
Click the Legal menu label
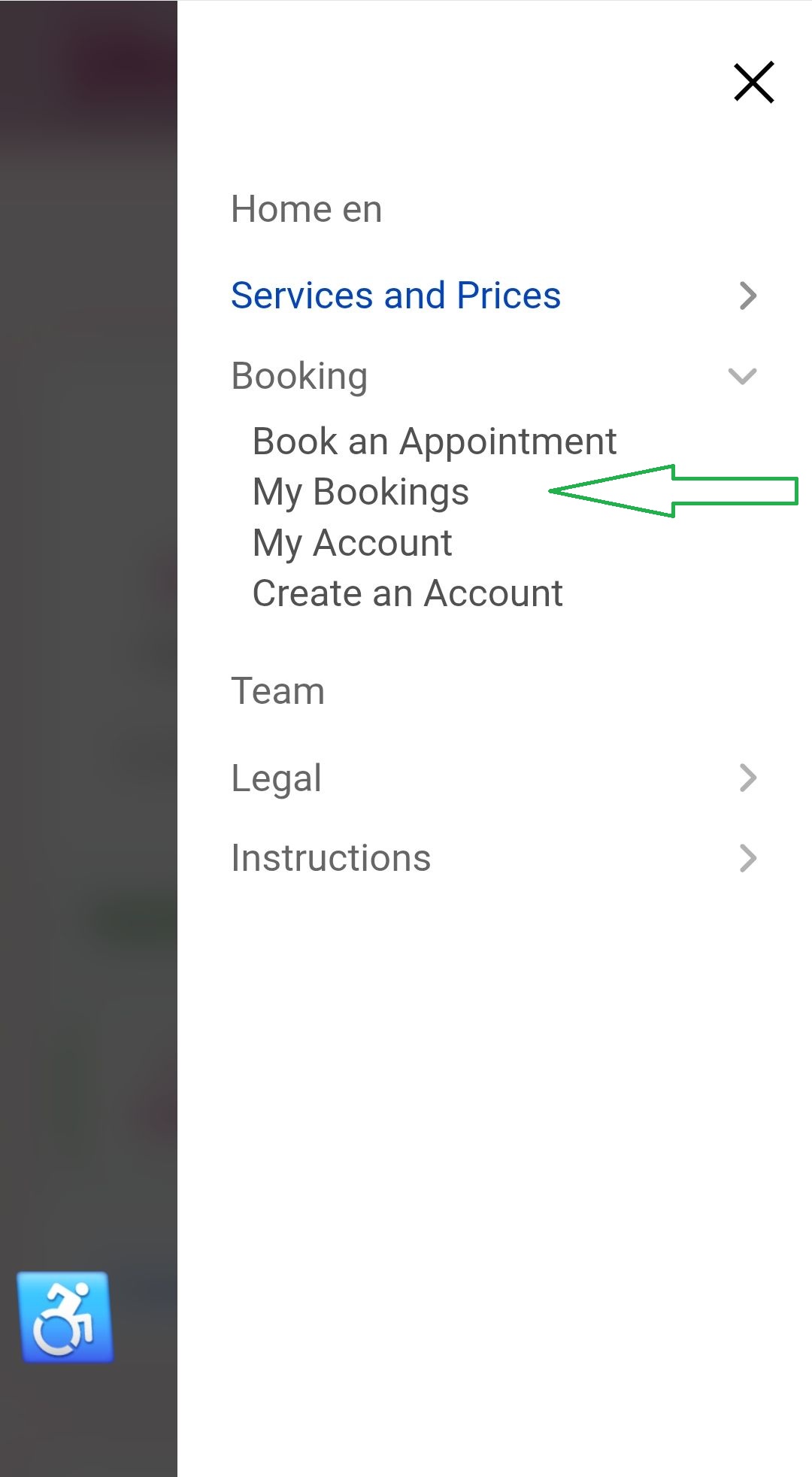[276, 778]
